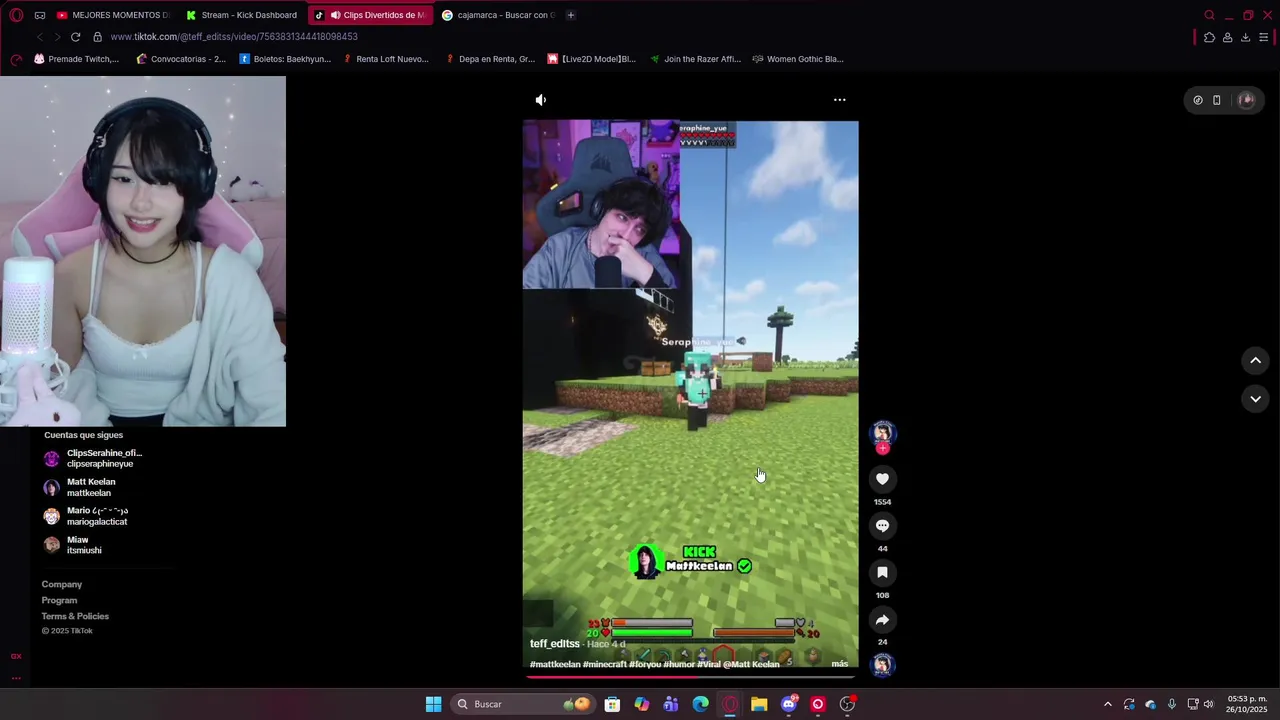1280x720 pixels.
Task: Open Microsoft Store from the taskbar
Action: pyautogui.click(x=612, y=704)
